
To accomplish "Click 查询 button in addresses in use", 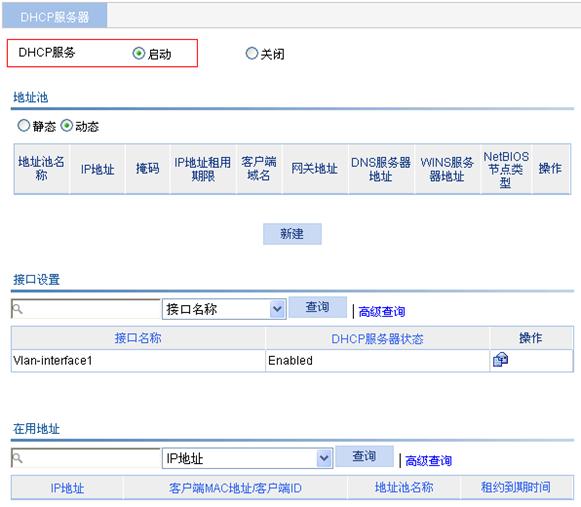I will [x=364, y=456].
